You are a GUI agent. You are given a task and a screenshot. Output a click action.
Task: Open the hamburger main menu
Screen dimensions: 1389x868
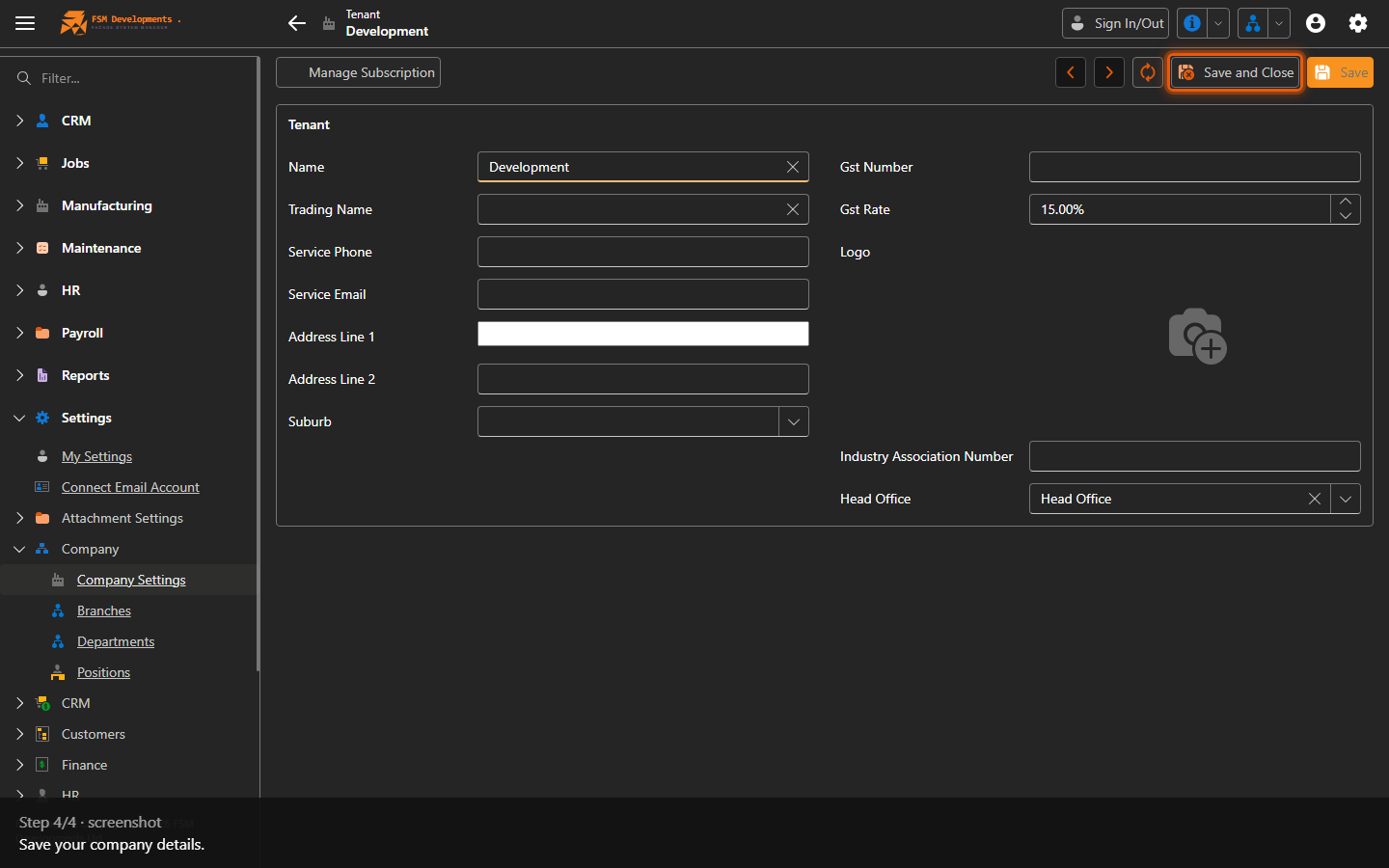tap(25, 23)
